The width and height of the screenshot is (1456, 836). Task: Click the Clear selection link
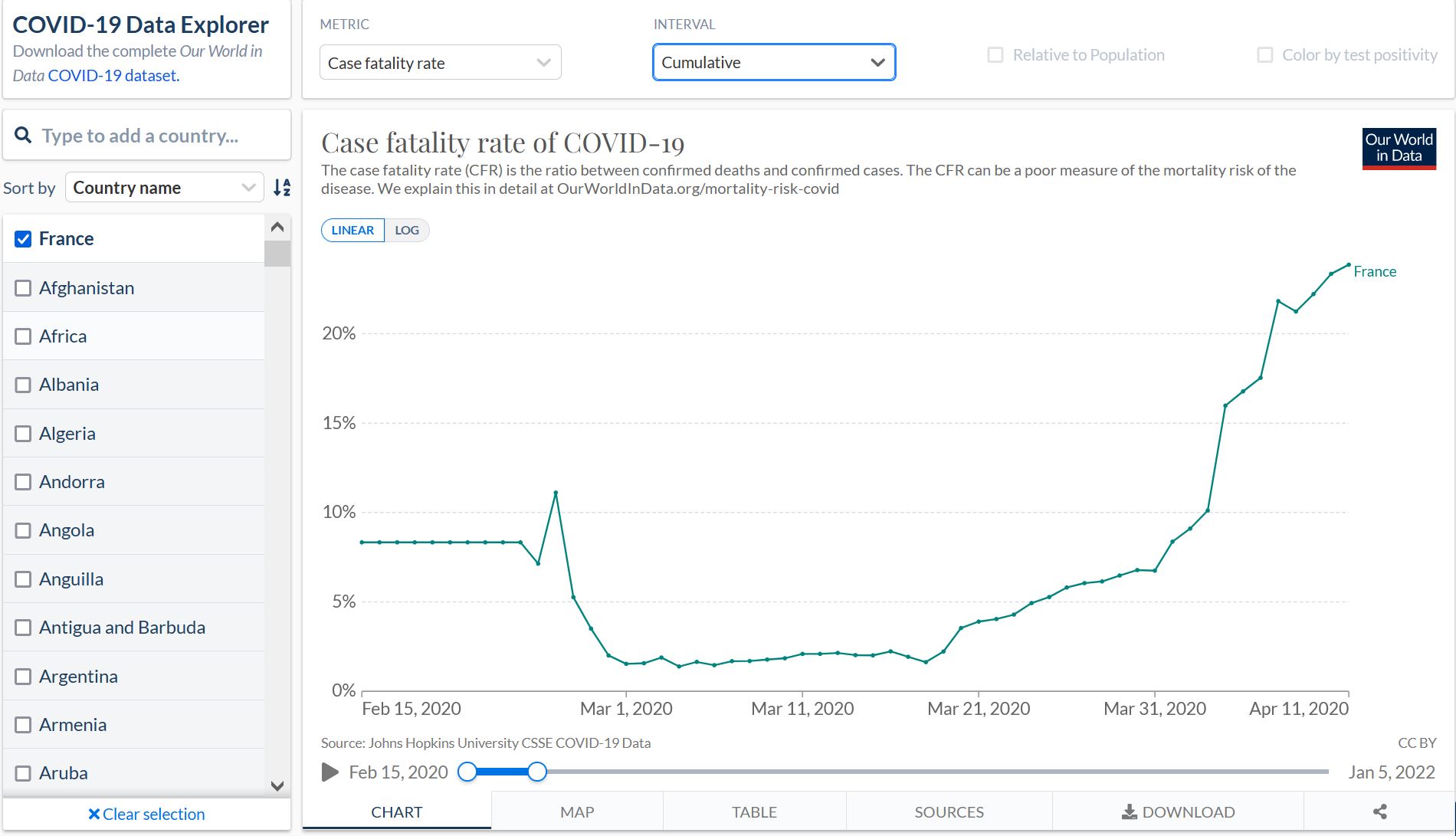click(146, 814)
